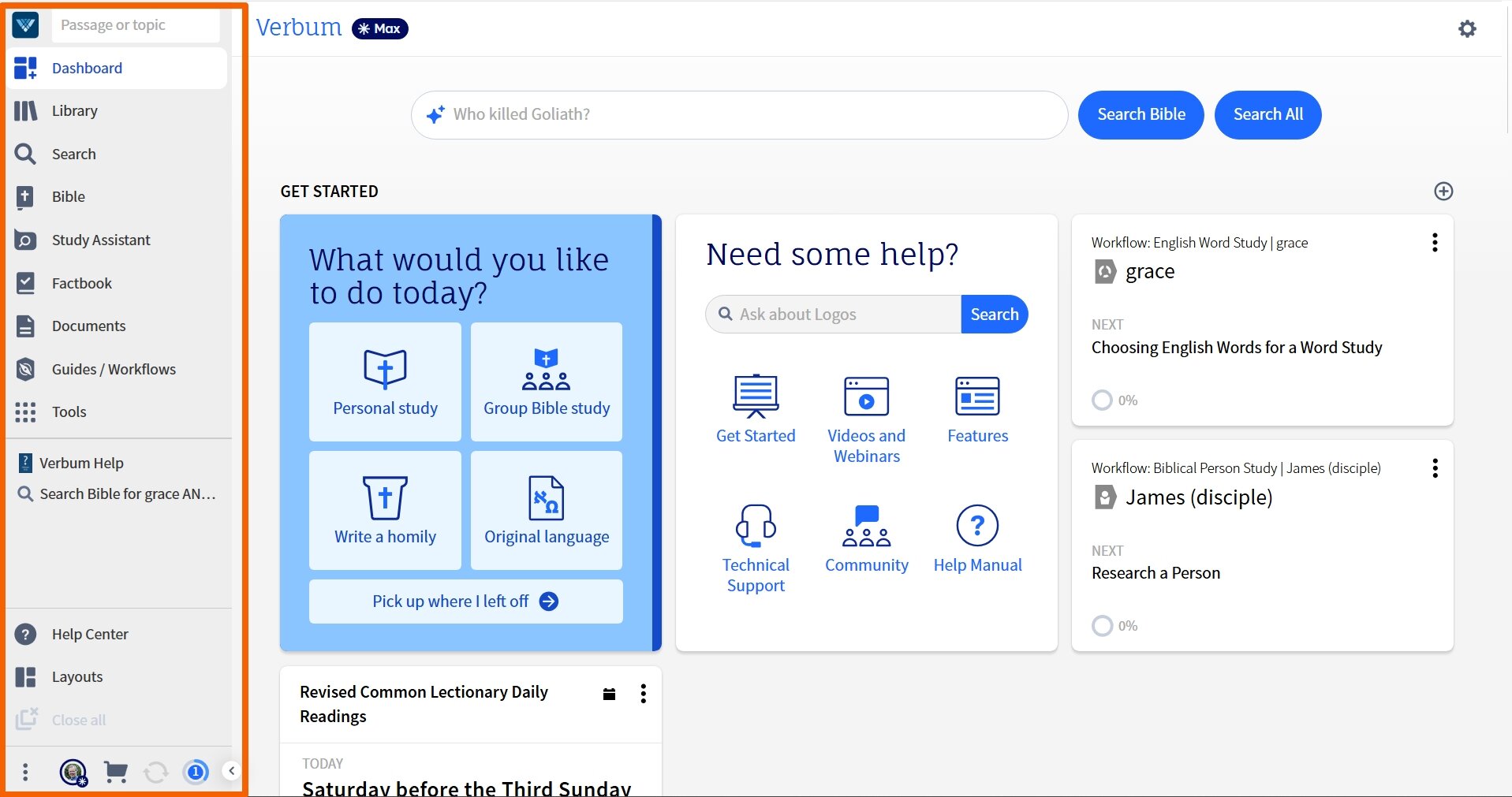Open Technical Support
The image size is (1512, 797).
[x=756, y=549]
